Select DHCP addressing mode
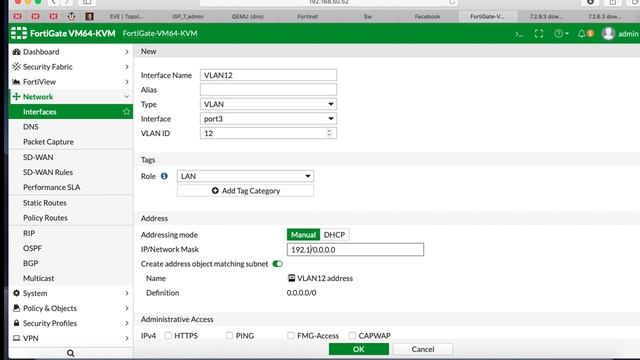640x360 pixels. tap(334, 235)
